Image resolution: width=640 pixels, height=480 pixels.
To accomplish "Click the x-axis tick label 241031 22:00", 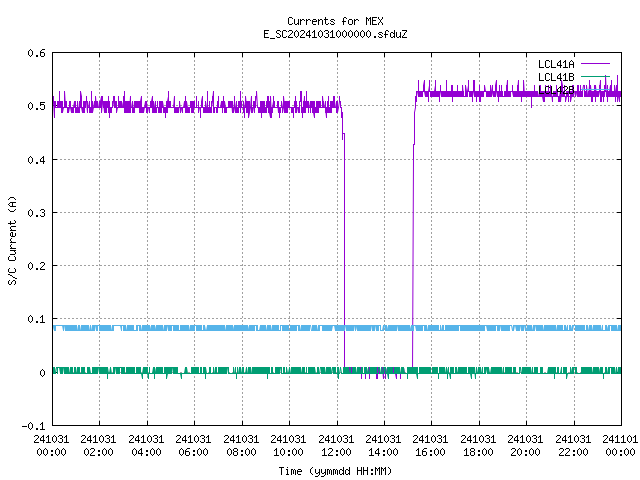I will click(x=573, y=446).
